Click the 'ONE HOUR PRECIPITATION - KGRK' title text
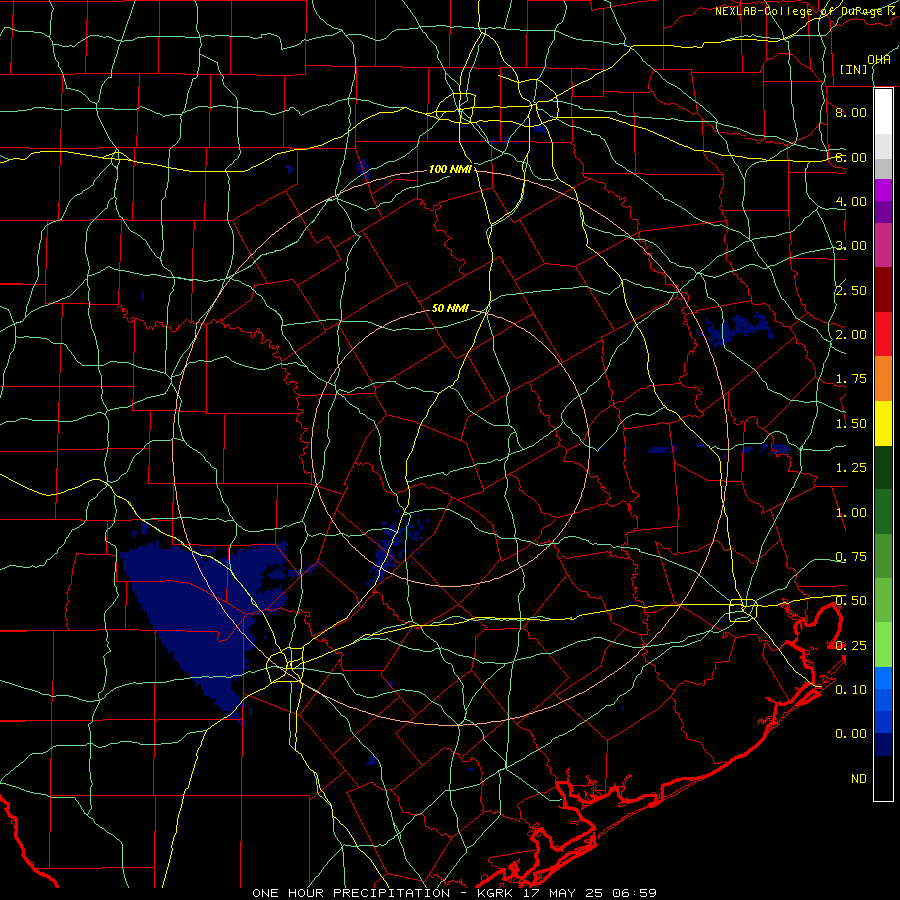This screenshot has width=900, height=900. pyautogui.click(x=385, y=893)
